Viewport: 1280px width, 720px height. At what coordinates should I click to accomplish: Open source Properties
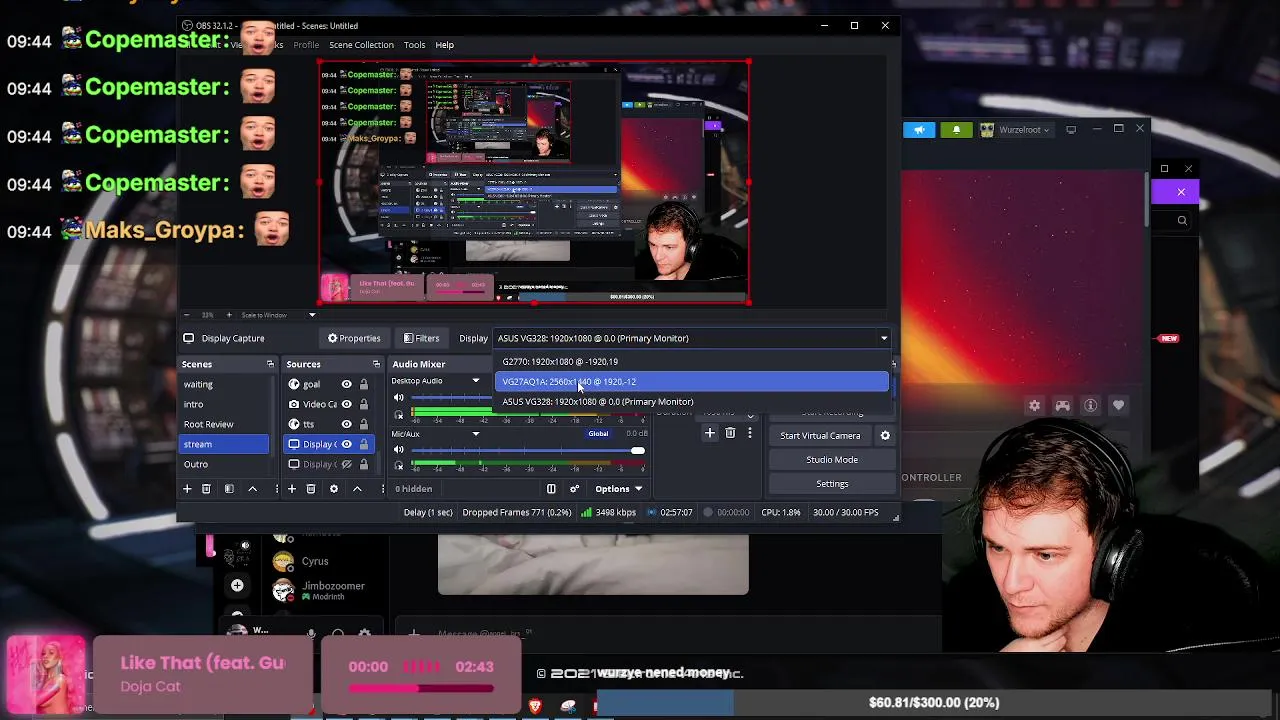[354, 338]
